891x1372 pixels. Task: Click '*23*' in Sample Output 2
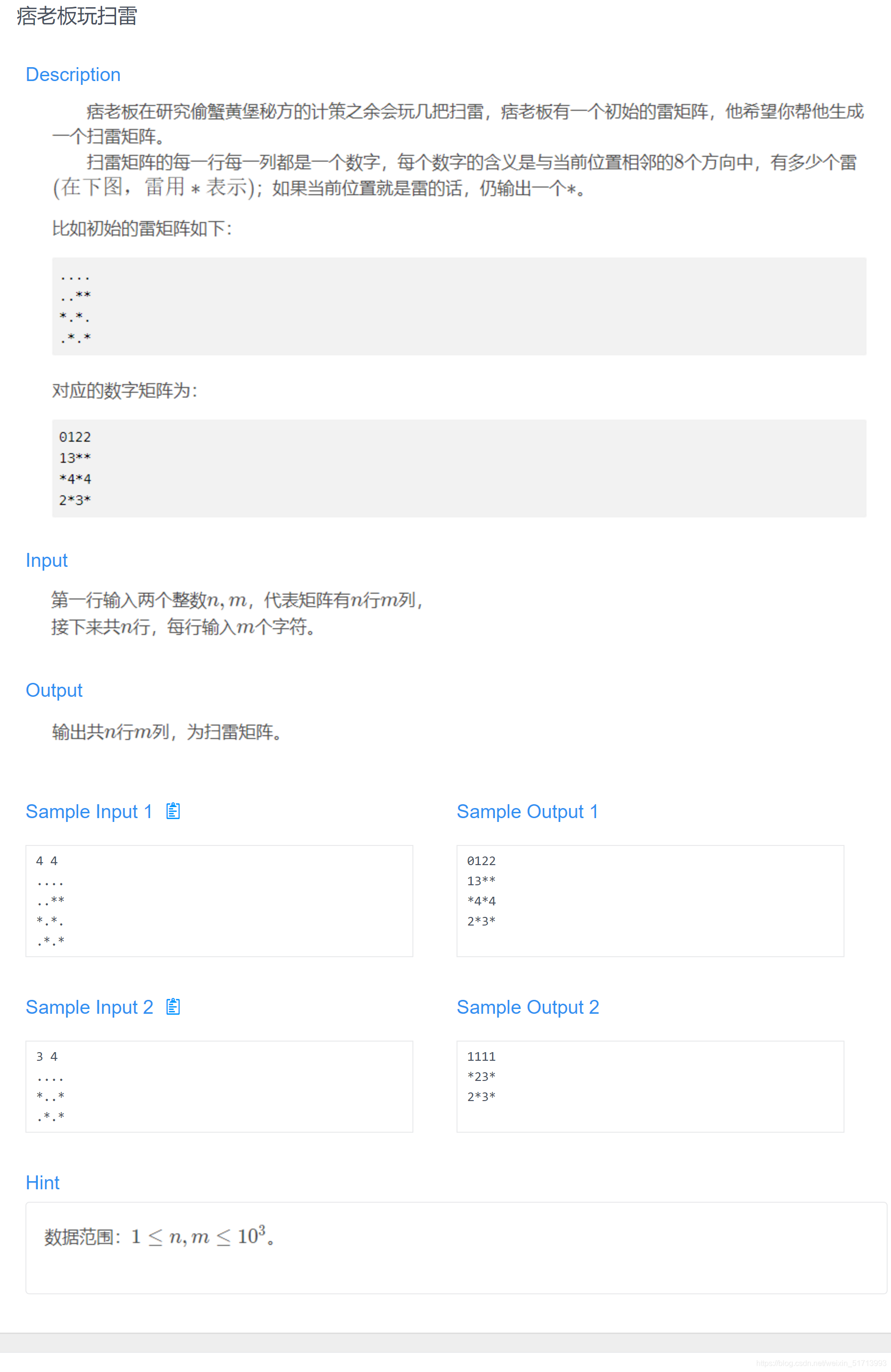pyautogui.click(x=481, y=1076)
